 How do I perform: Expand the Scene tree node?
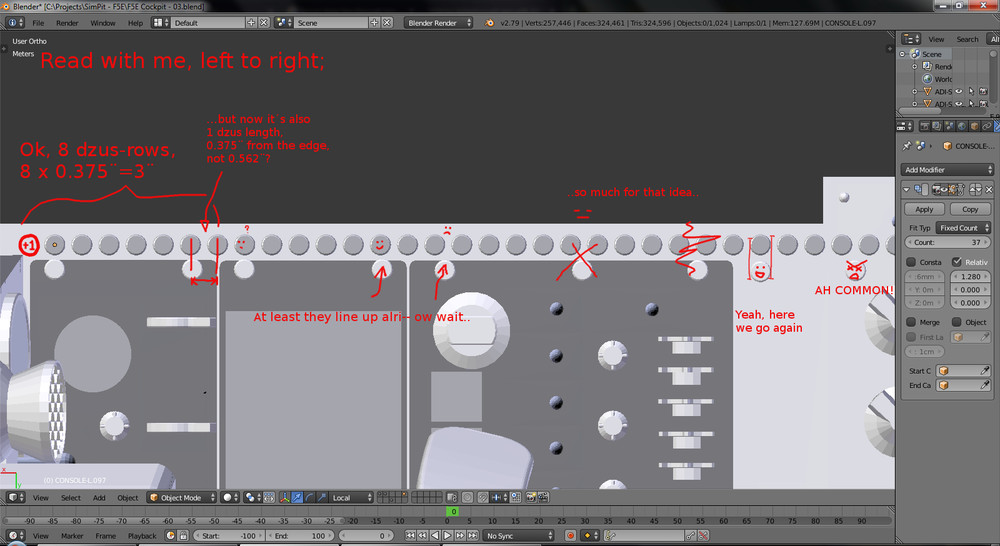point(903,54)
